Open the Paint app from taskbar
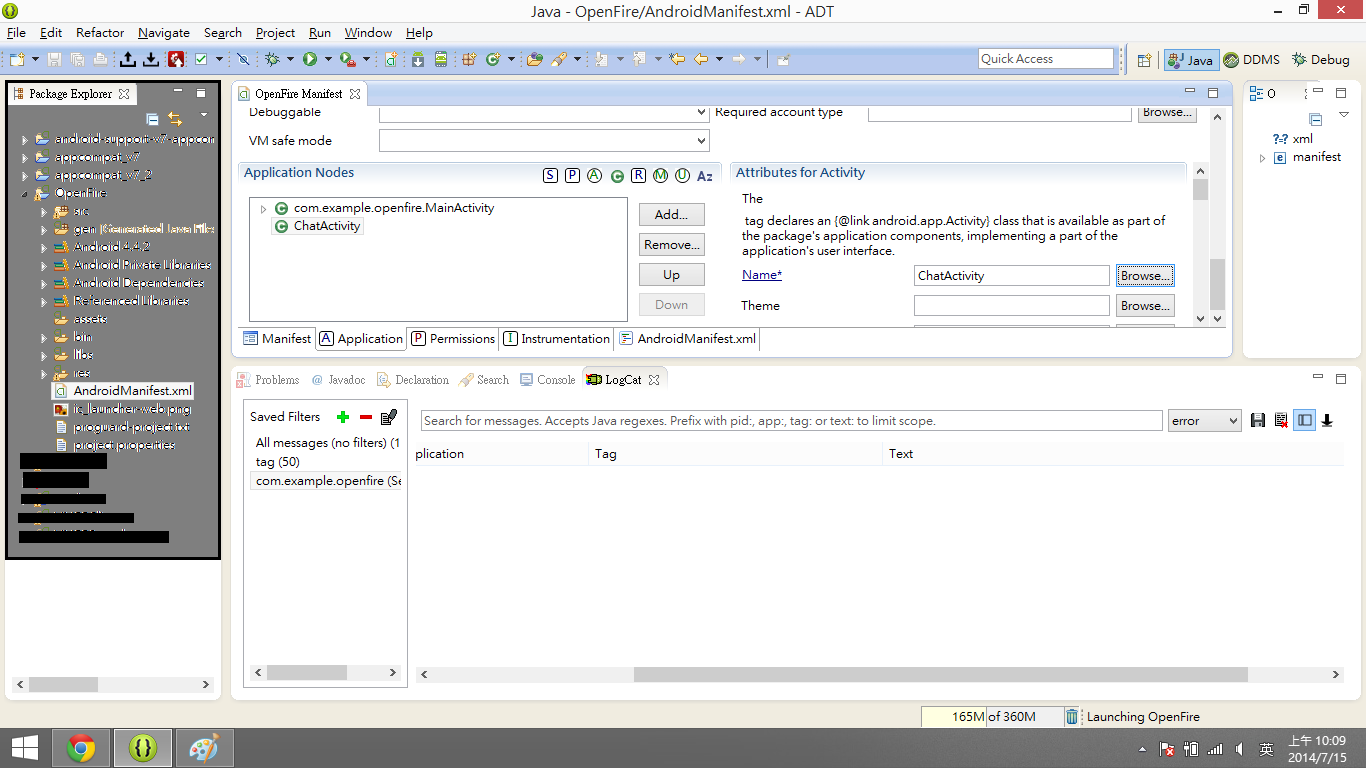1366x768 pixels. pyautogui.click(x=204, y=748)
